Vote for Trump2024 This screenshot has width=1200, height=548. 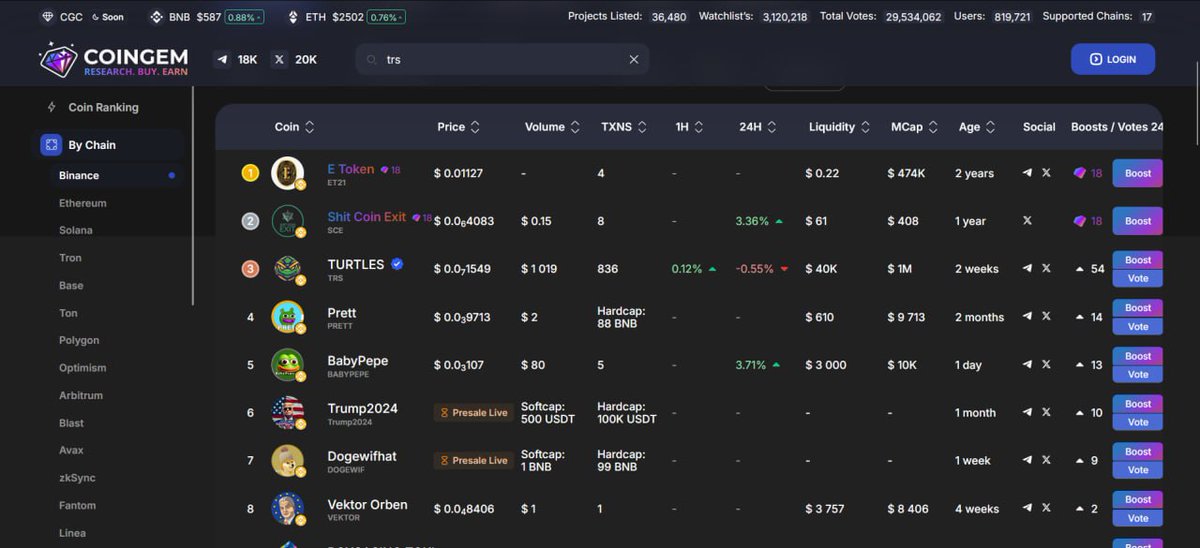coord(1138,422)
